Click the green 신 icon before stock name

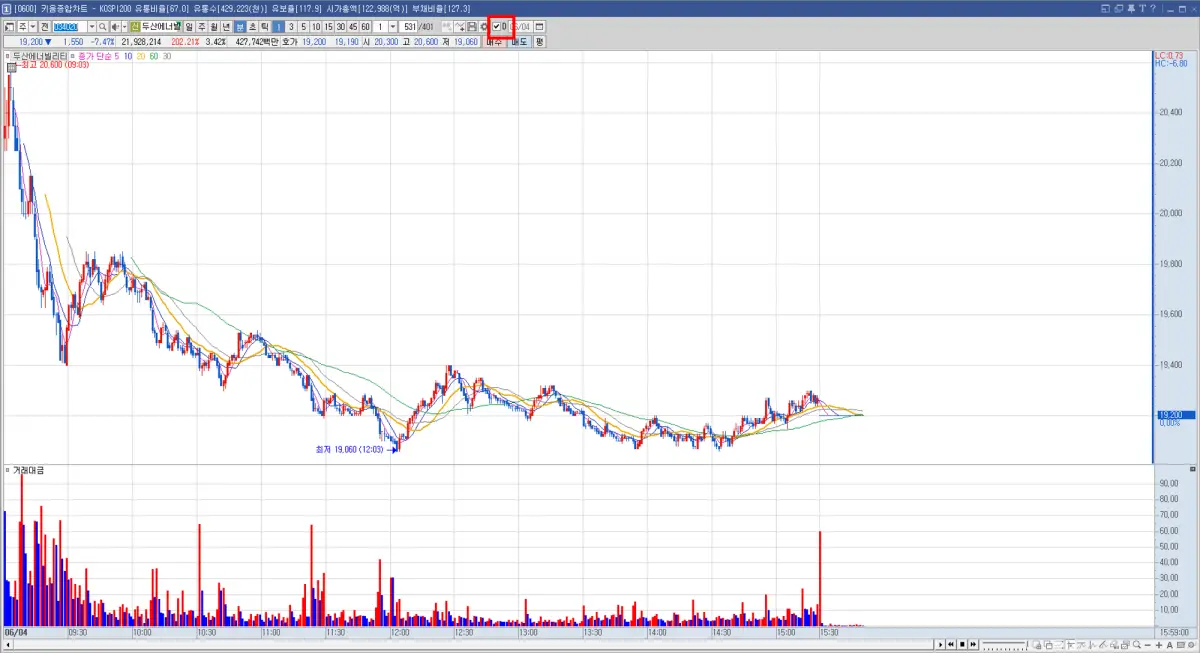[135, 26]
